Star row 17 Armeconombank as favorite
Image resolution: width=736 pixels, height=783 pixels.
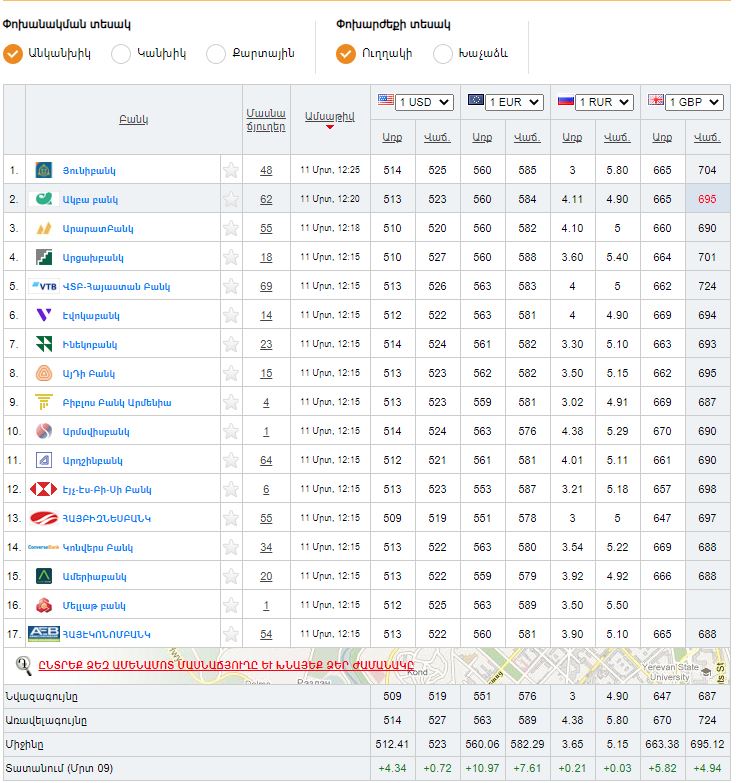coord(231,634)
